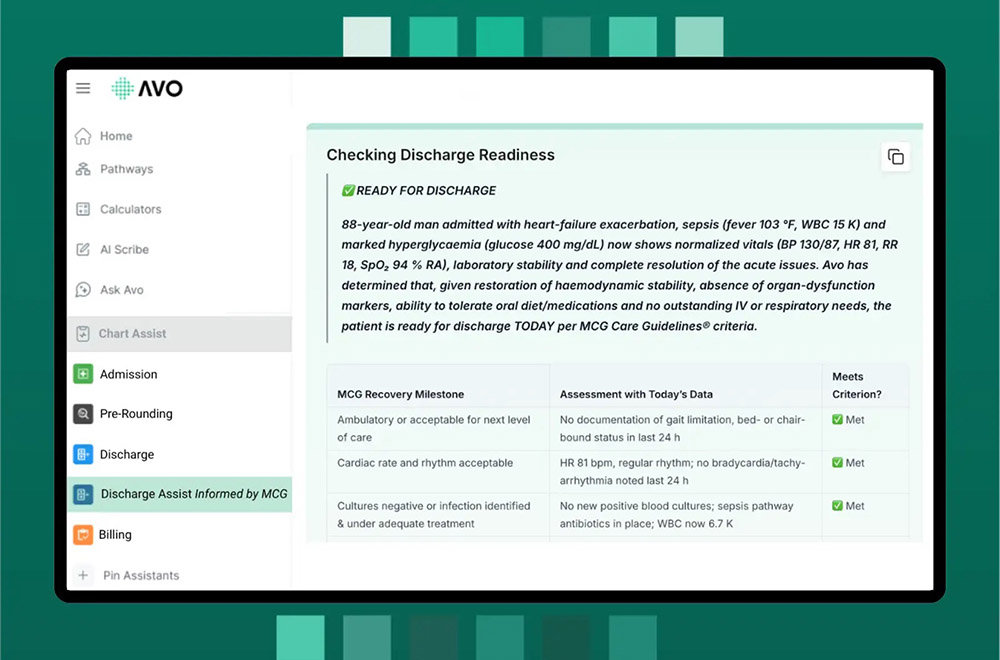Click the 'Checking Discharge Readiness' heading
Screen dimensions: 1000x660
(x=441, y=155)
